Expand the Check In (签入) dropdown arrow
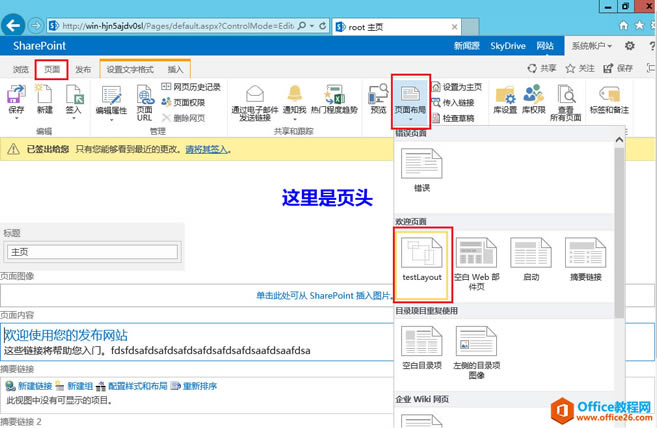 (x=74, y=119)
